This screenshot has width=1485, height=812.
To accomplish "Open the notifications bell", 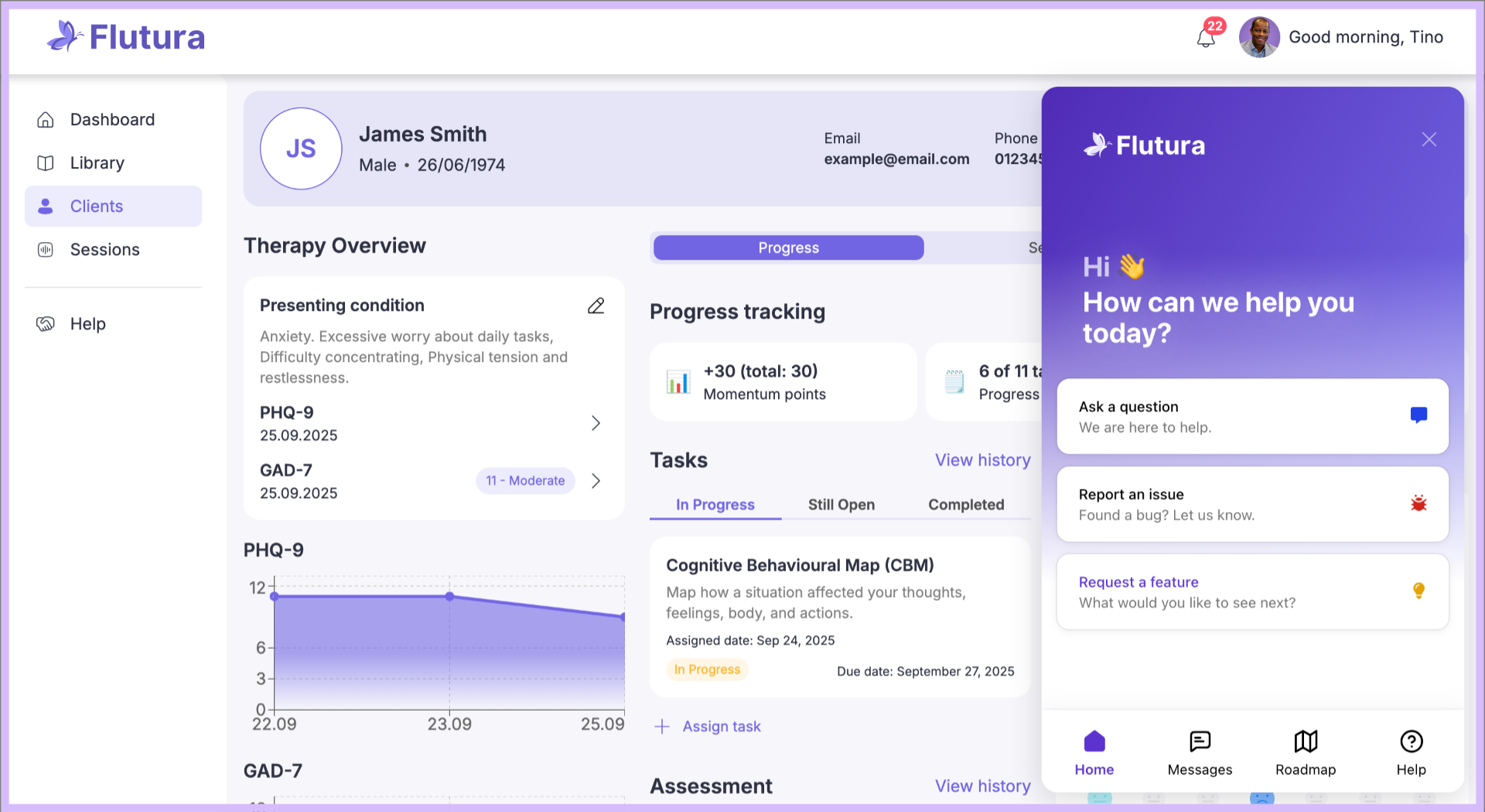I will coord(1206,37).
